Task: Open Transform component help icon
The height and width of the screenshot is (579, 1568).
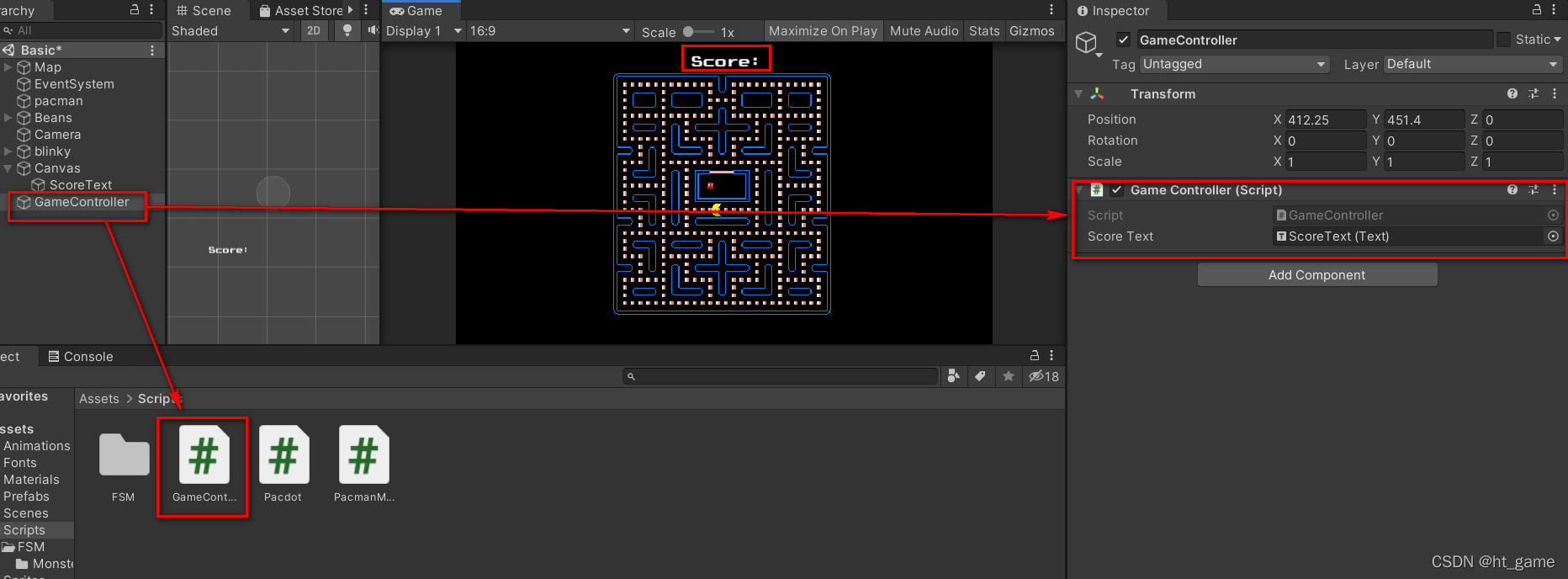Action: [1512, 93]
